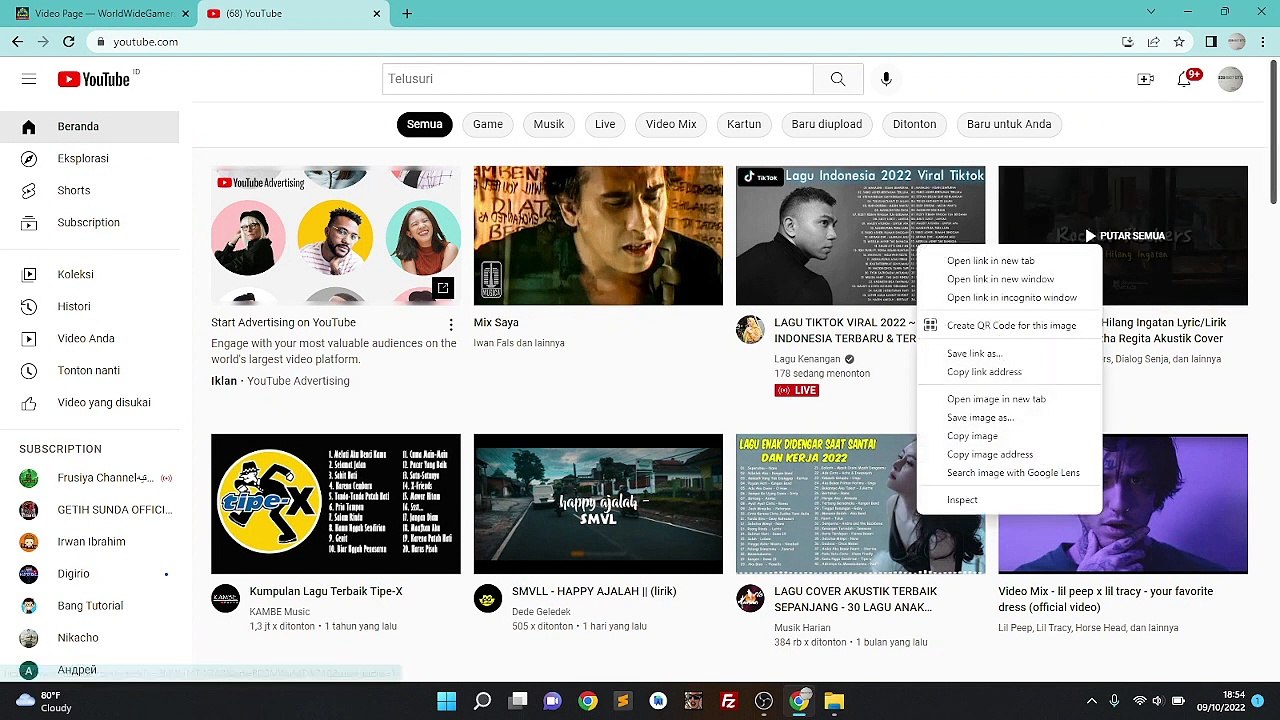Bookmark page with star icon
This screenshot has height=720, width=1280.
tap(1179, 42)
